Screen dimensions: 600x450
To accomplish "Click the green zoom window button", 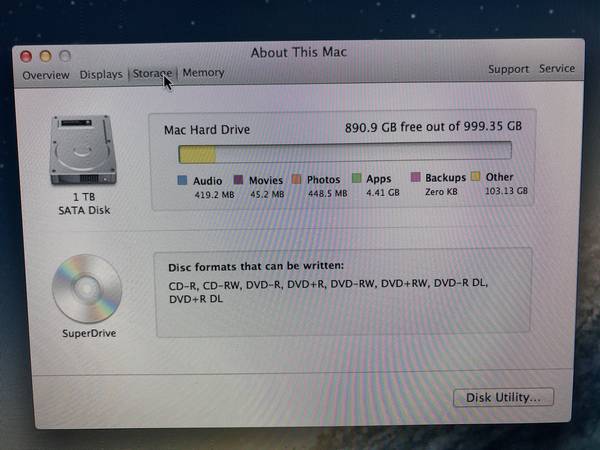I will coord(65,56).
